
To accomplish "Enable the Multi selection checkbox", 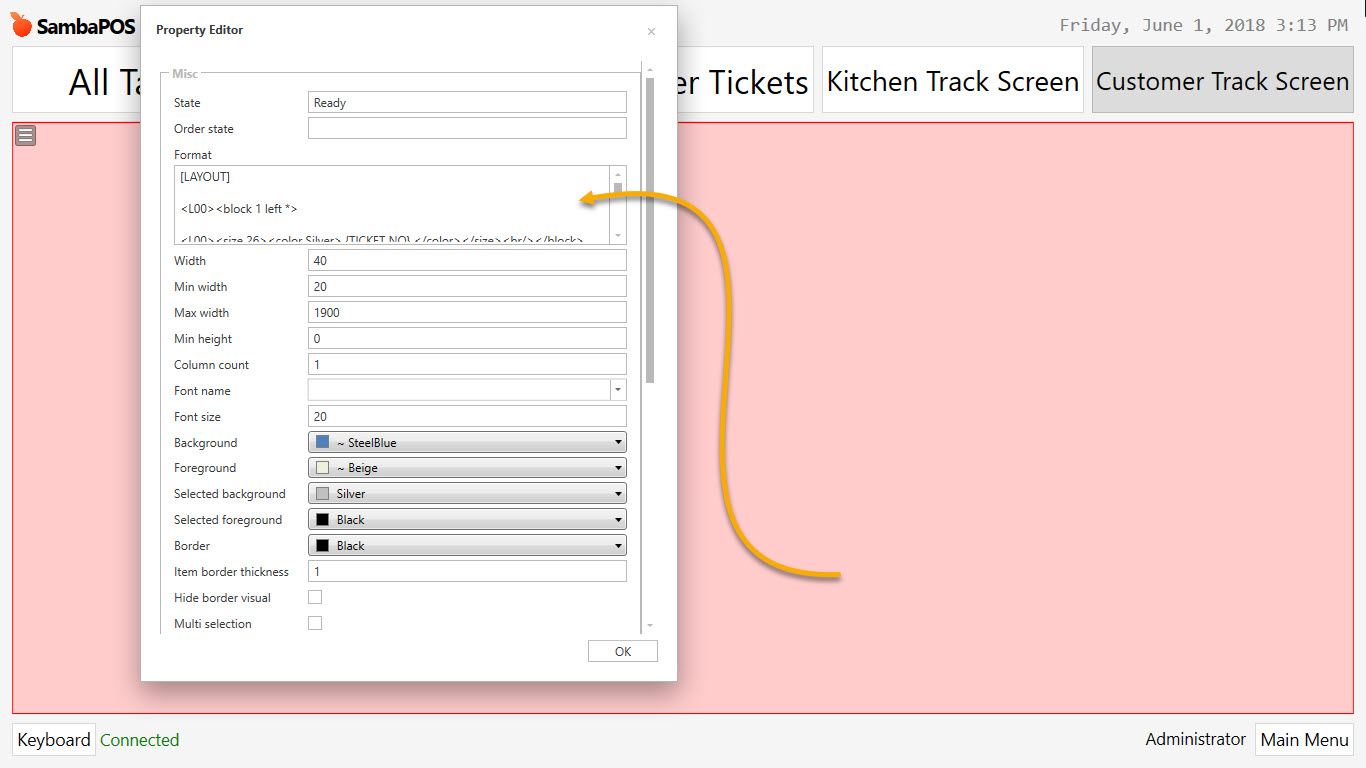I will 315,622.
